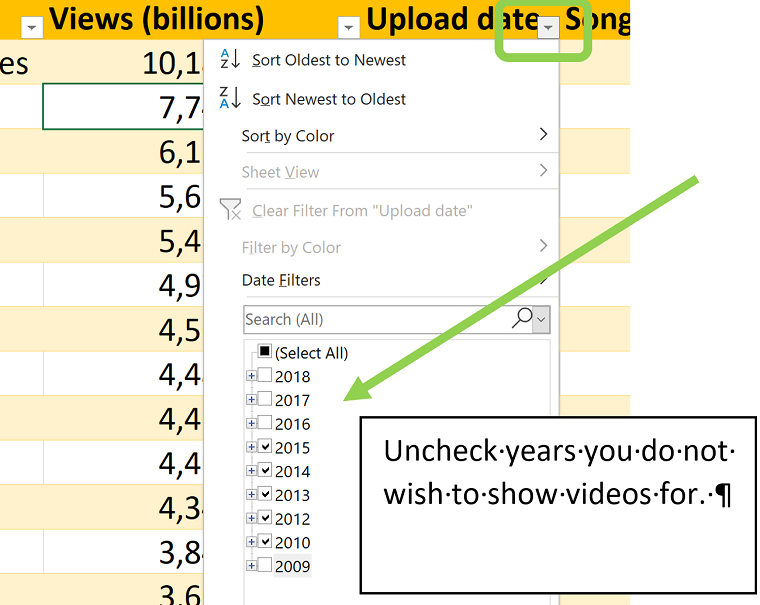Click the magnifier search icon

[x=522, y=318]
